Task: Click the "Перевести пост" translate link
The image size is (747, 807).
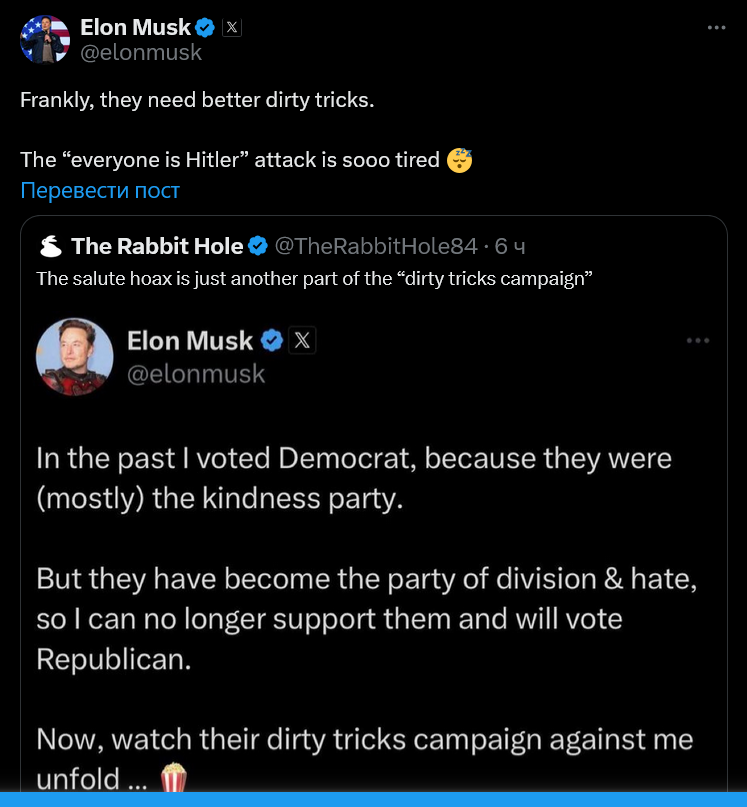Action: 100,190
